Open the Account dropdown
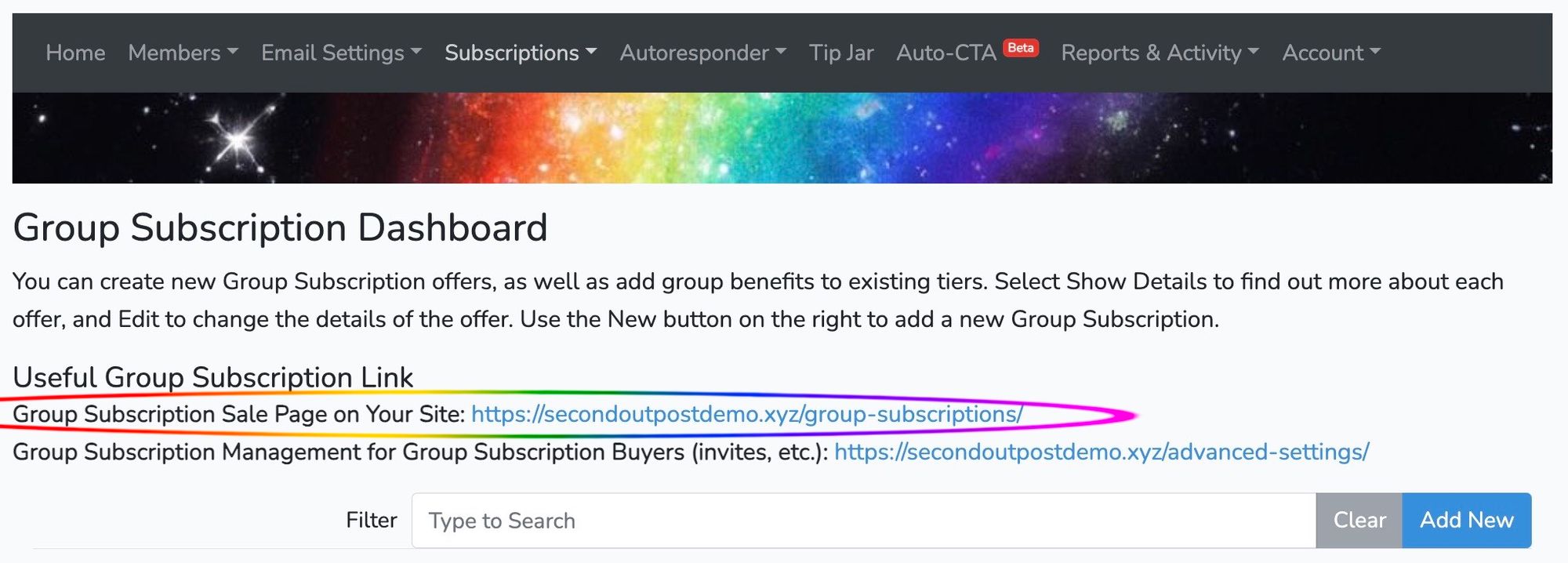 pos(1331,53)
